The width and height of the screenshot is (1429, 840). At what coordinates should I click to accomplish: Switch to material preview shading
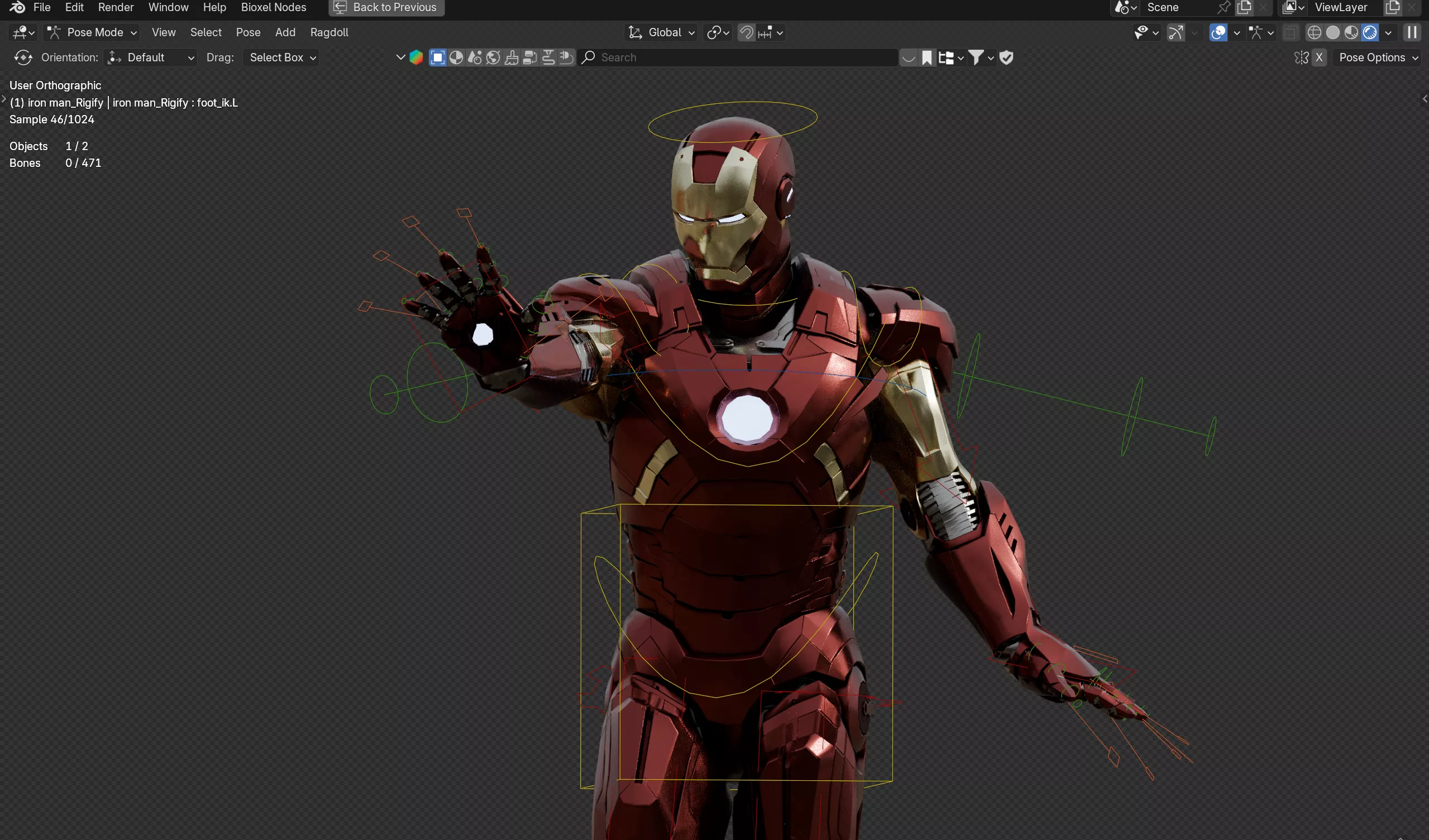click(1351, 32)
